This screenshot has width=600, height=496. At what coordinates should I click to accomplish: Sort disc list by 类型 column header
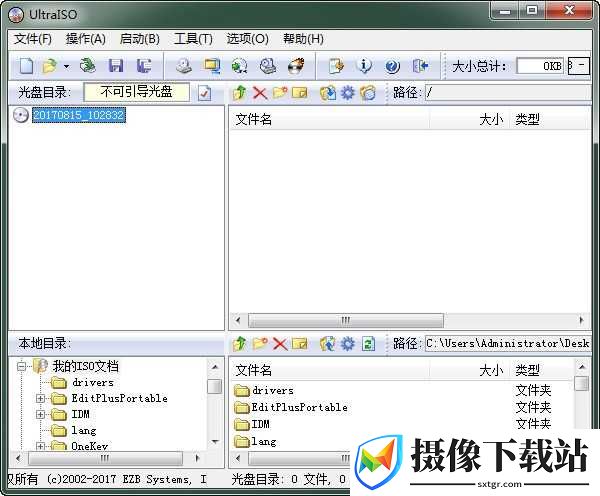tap(549, 119)
